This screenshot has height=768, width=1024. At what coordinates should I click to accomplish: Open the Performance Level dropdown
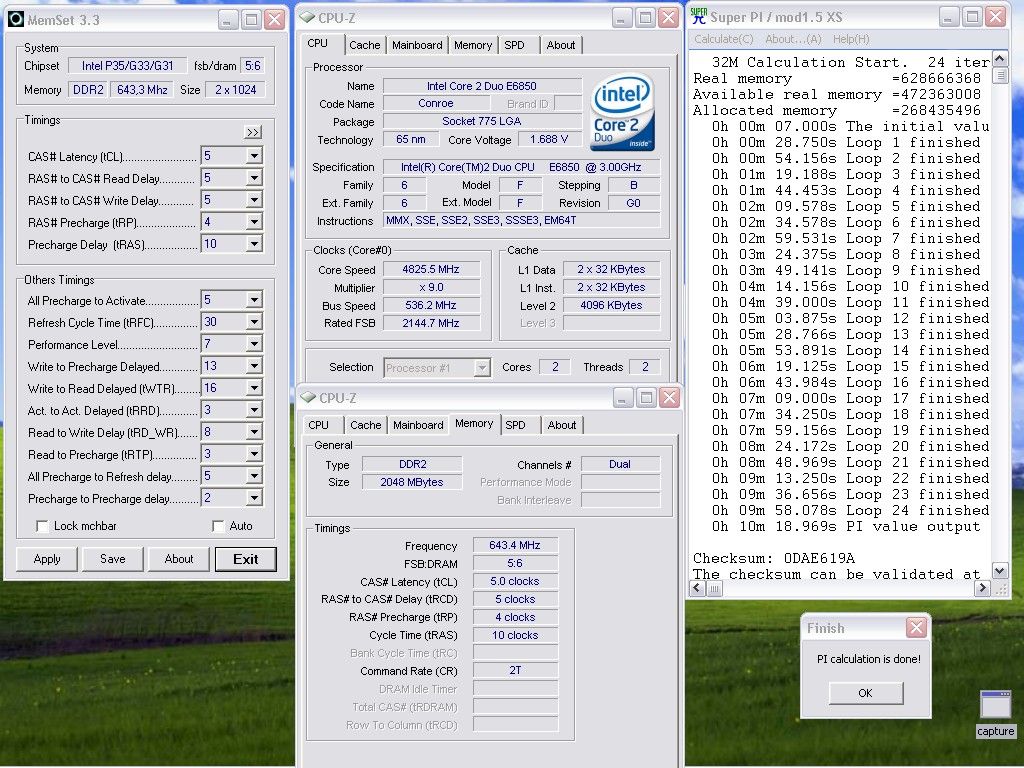coord(254,344)
